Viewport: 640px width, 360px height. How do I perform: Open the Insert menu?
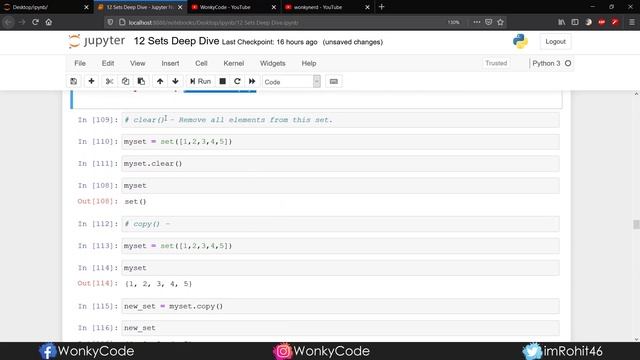pyautogui.click(x=170, y=63)
